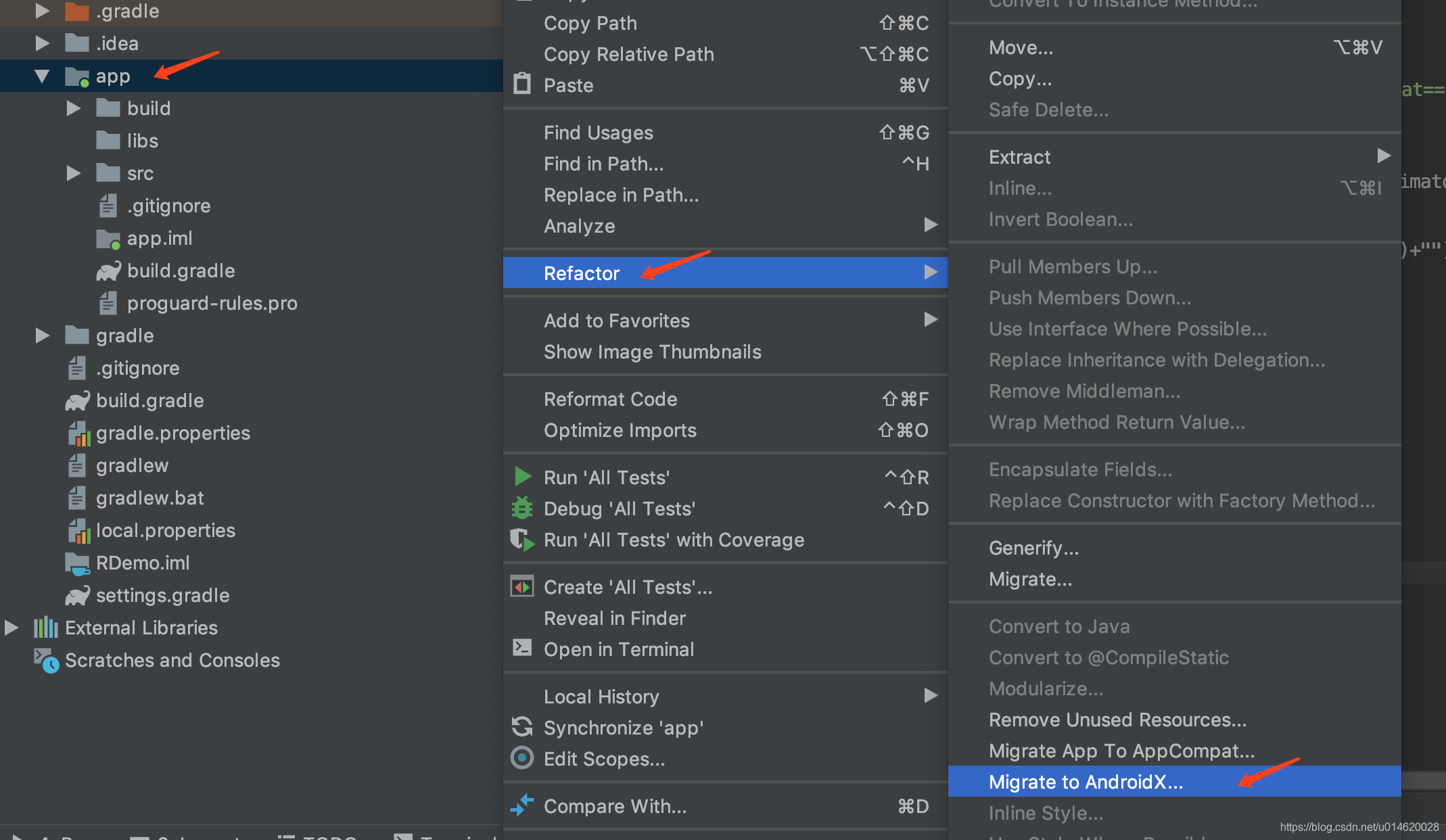The image size is (1446, 840).
Task: Choose Find Usages menu item
Action: coord(725,133)
